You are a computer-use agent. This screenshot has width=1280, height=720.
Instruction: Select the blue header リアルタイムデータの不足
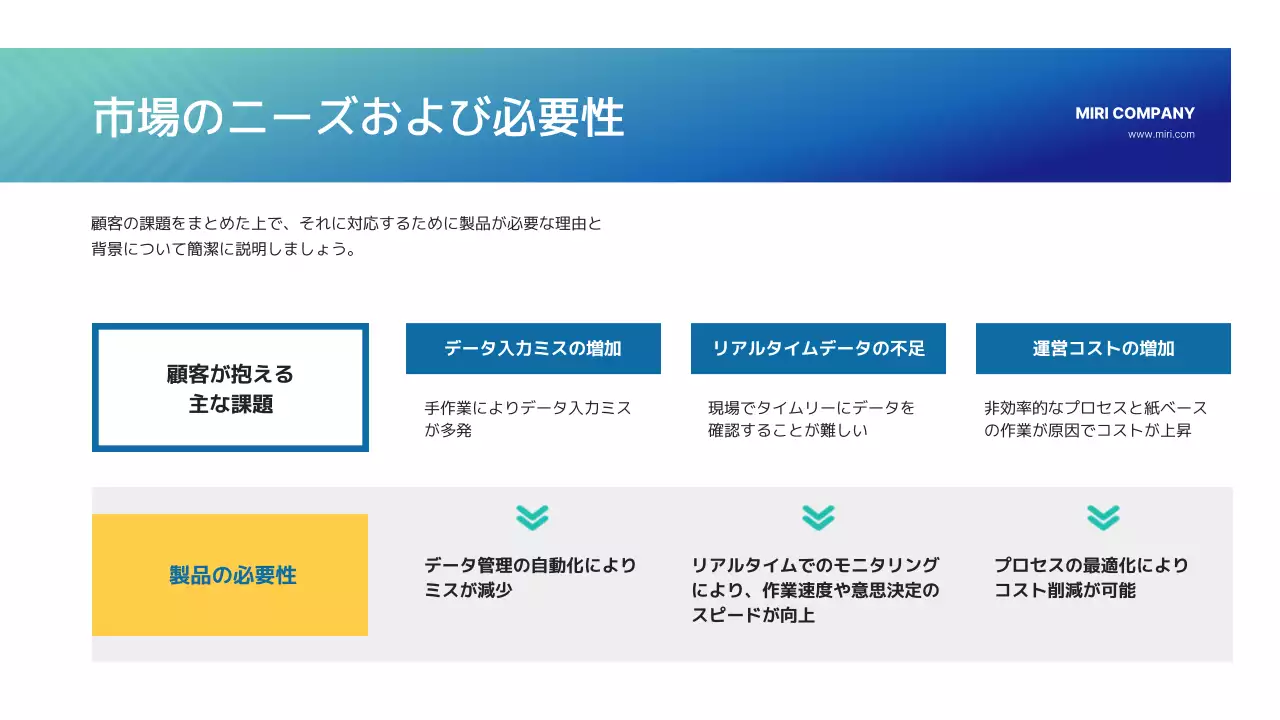point(817,348)
